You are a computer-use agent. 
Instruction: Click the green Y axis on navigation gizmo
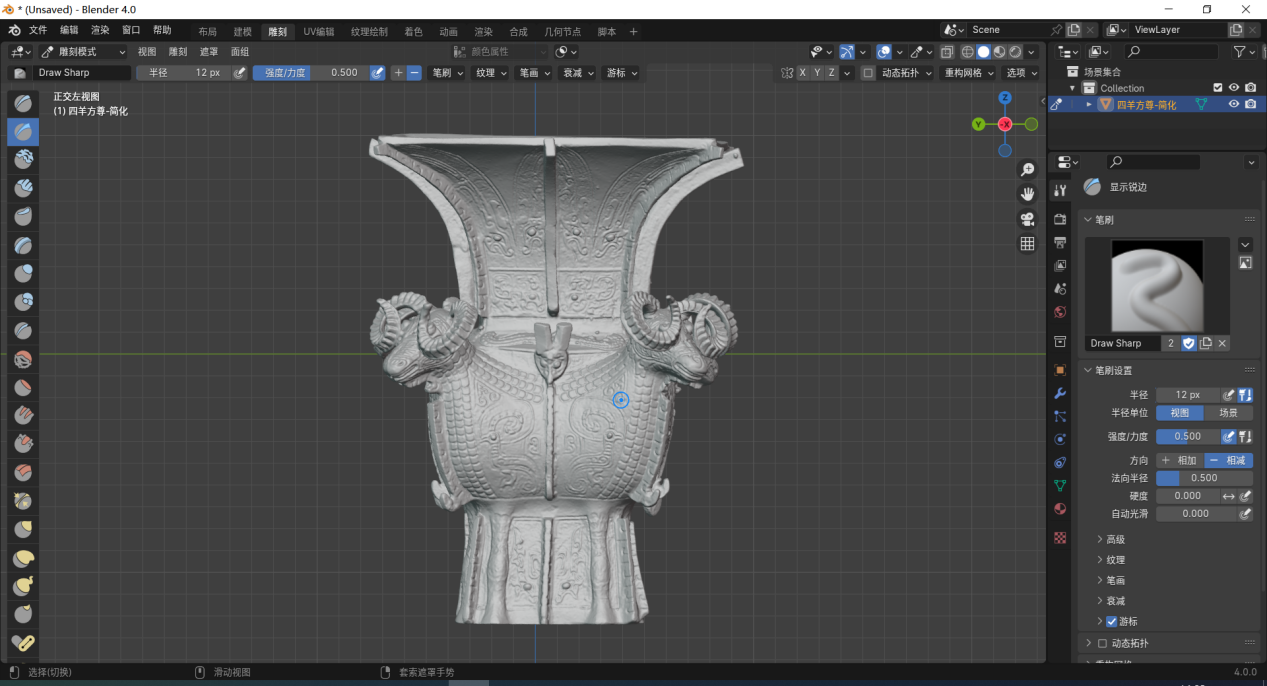978,124
